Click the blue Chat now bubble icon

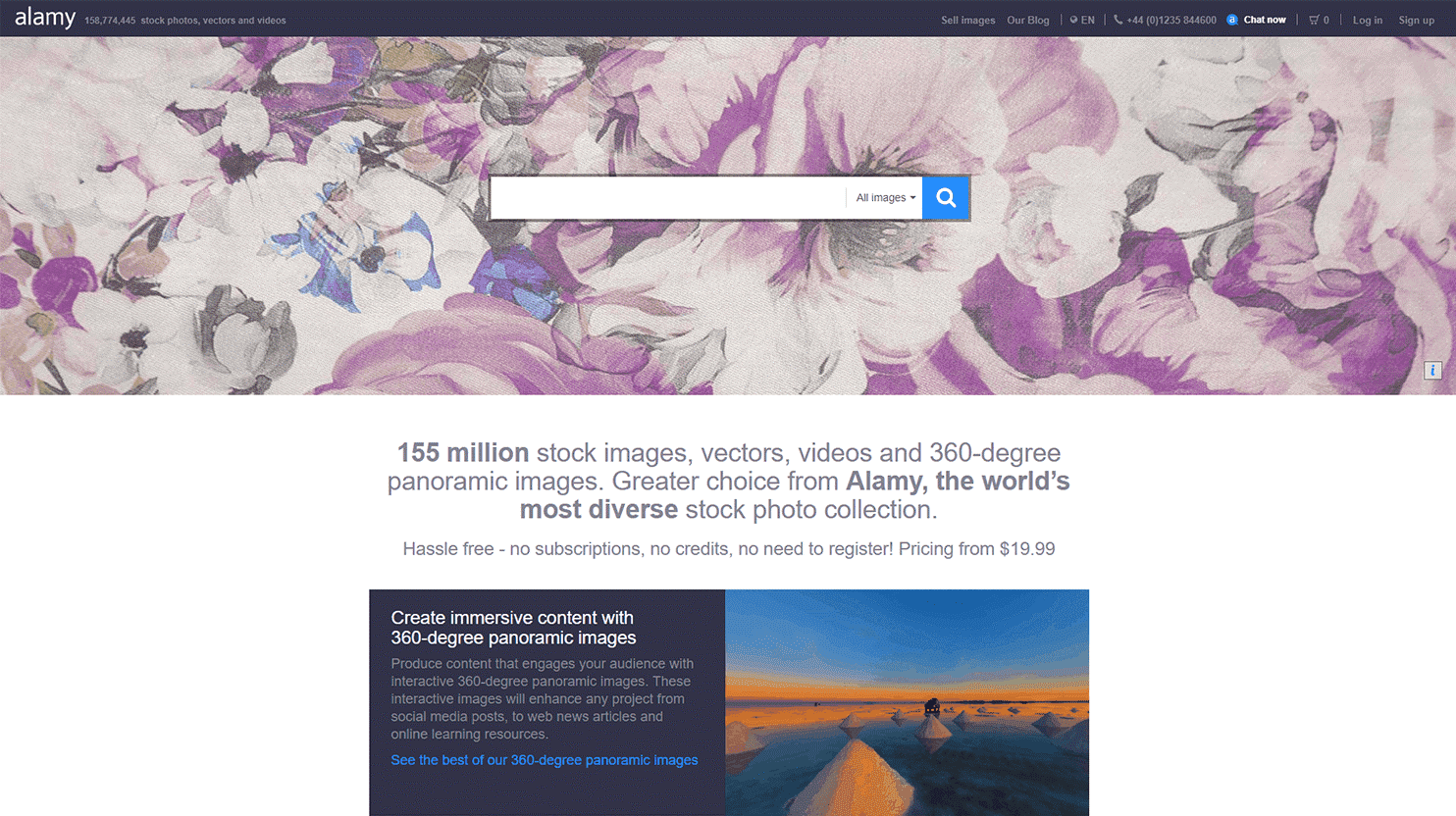1232,20
